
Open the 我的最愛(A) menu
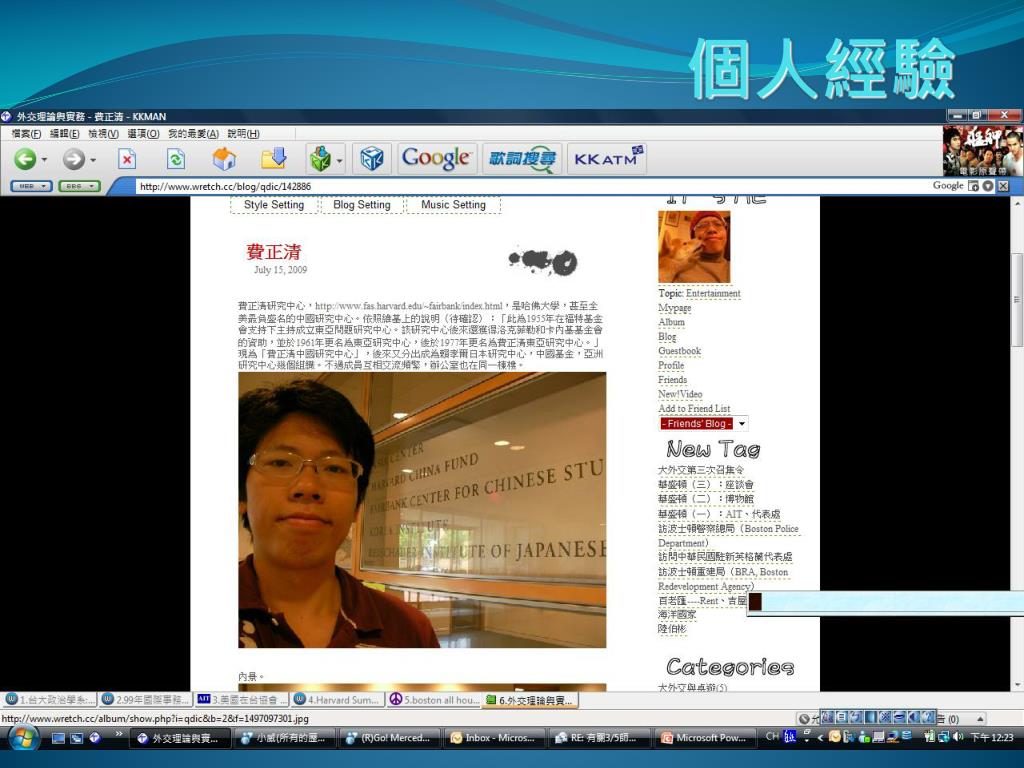coord(193,134)
